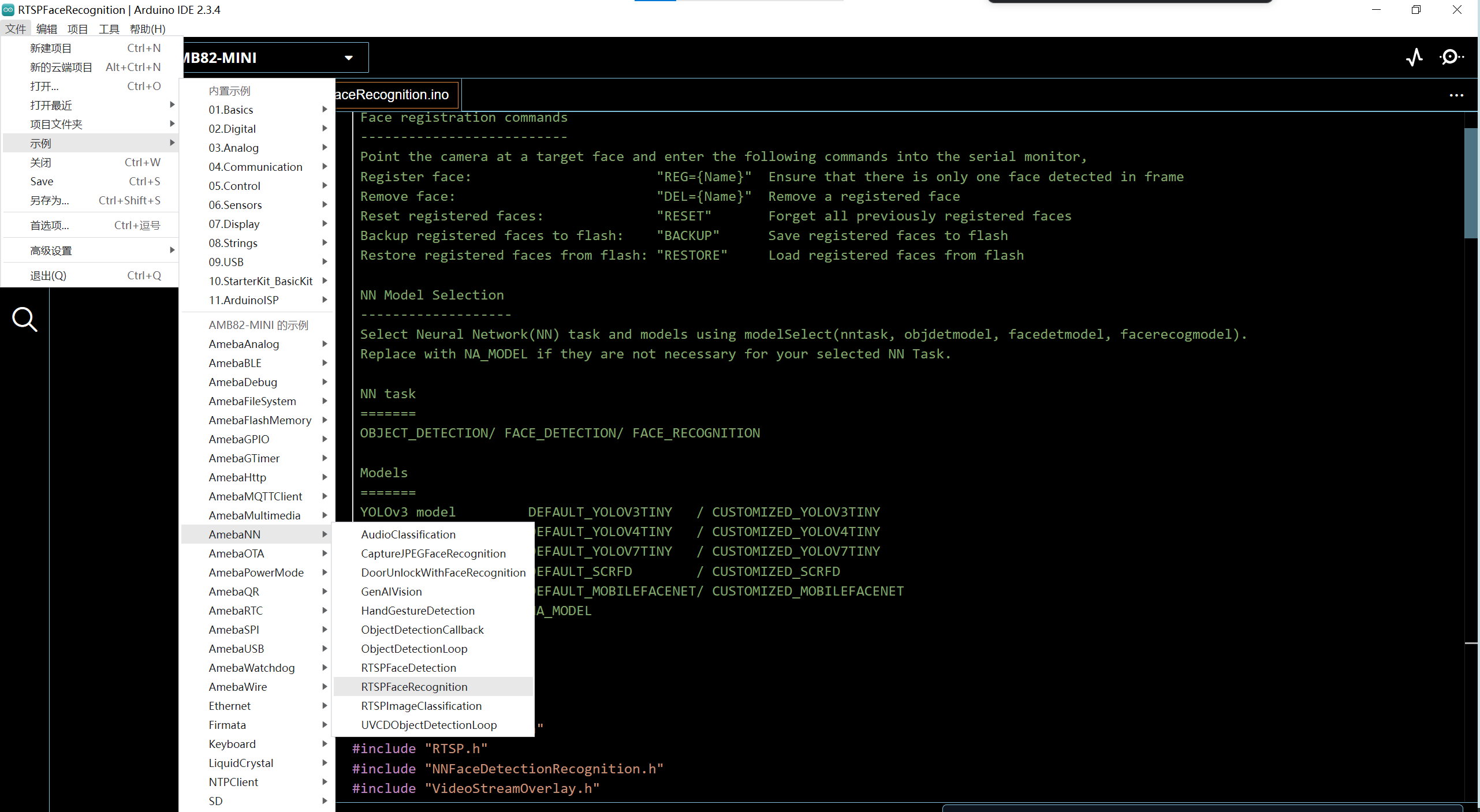
Task: Expand the 高级设置 submenu
Action: [x=91, y=250]
